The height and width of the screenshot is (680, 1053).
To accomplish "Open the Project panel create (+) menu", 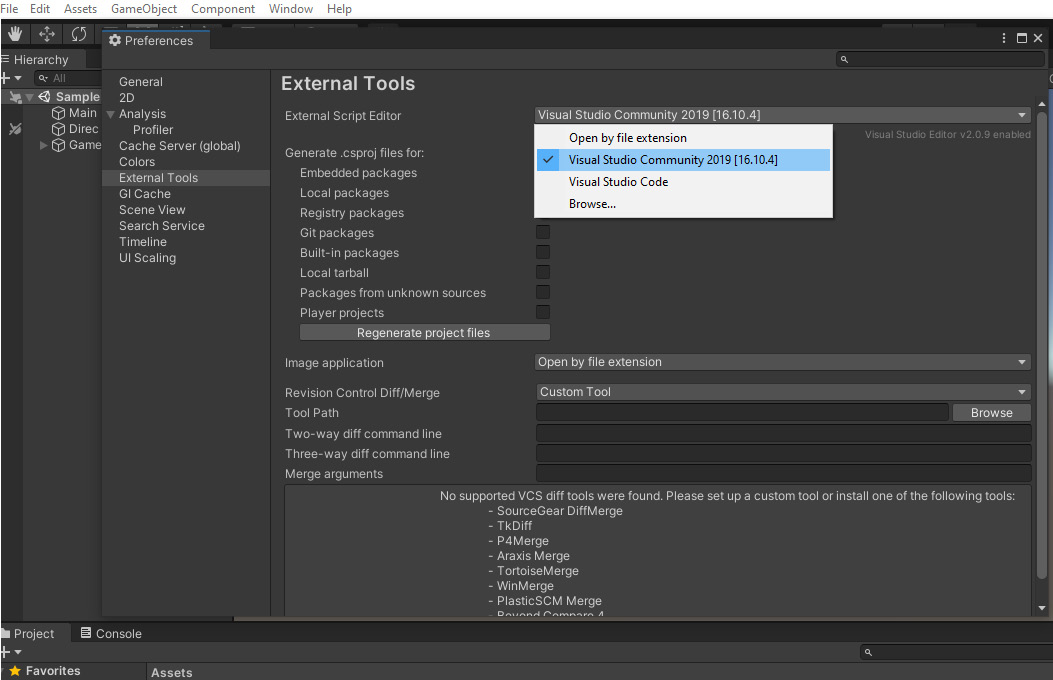I will tap(11, 652).
